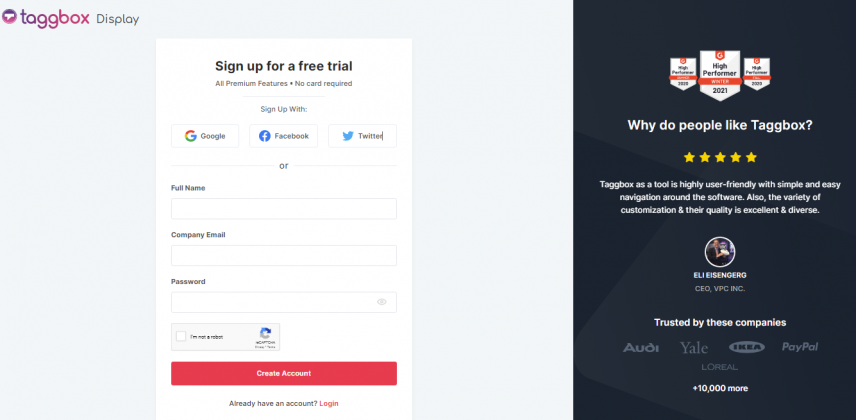Click the center High Performer Winter 2021 badge
Image resolution: width=856 pixels, height=420 pixels.
pos(720,75)
